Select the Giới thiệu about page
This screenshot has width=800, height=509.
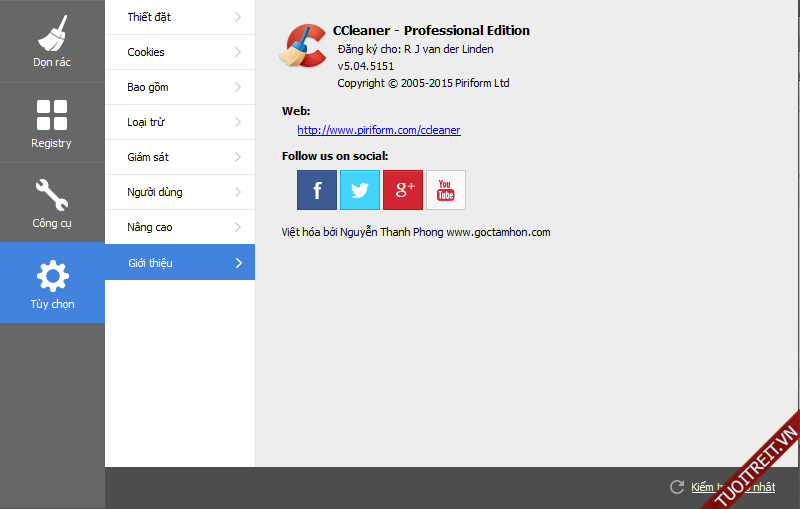click(x=180, y=263)
